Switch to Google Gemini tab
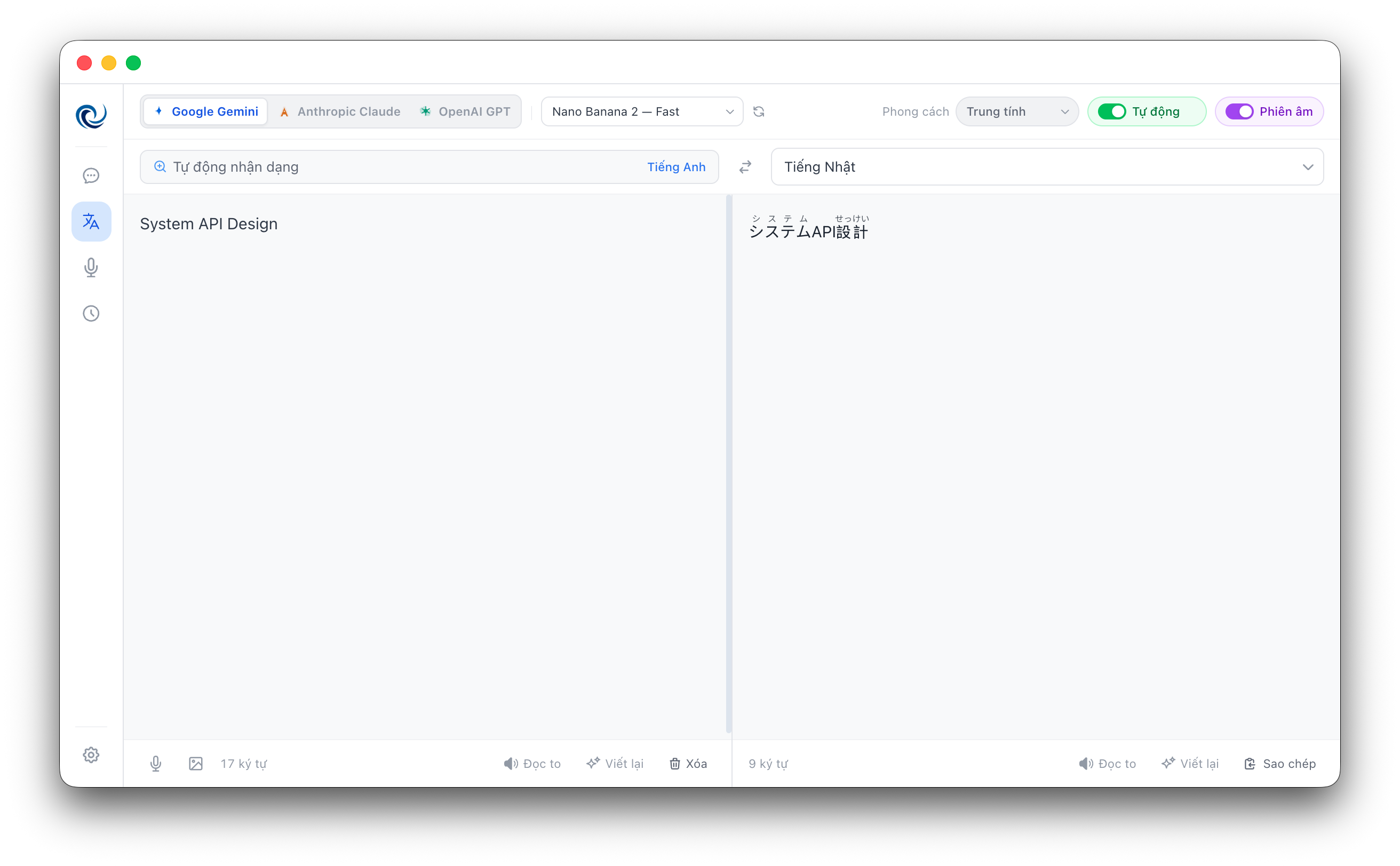The height and width of the screenshot is (866, 1400). coord(206,111)
